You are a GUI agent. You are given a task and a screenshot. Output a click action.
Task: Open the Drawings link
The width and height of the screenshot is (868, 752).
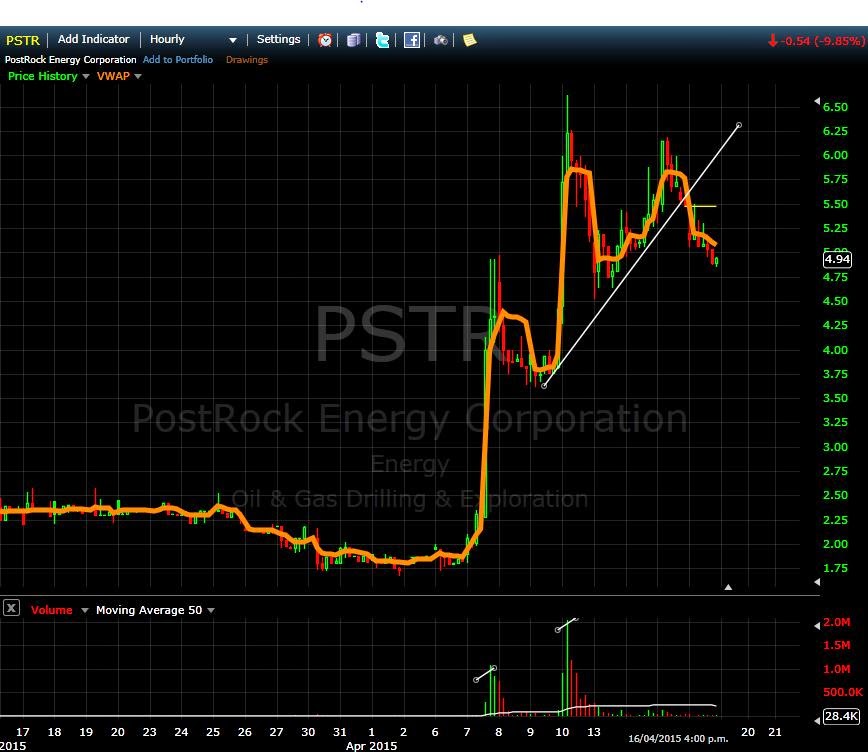pyautogui.click(x=247, y=59)
